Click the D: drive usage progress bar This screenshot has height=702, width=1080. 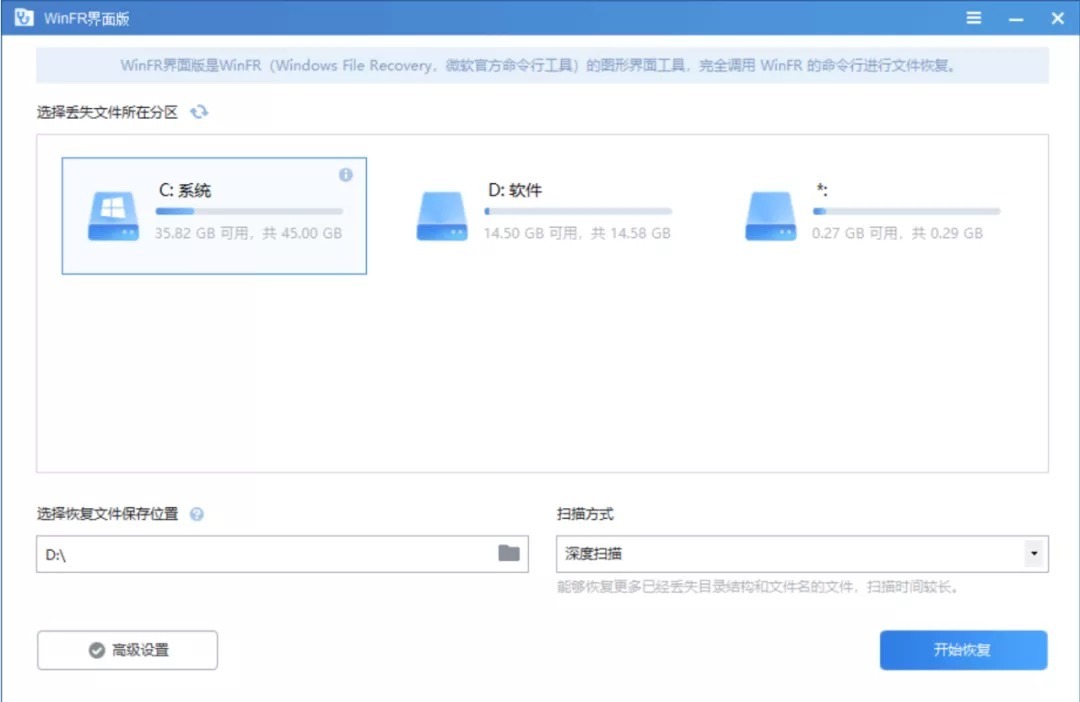[x=578, y=211]
